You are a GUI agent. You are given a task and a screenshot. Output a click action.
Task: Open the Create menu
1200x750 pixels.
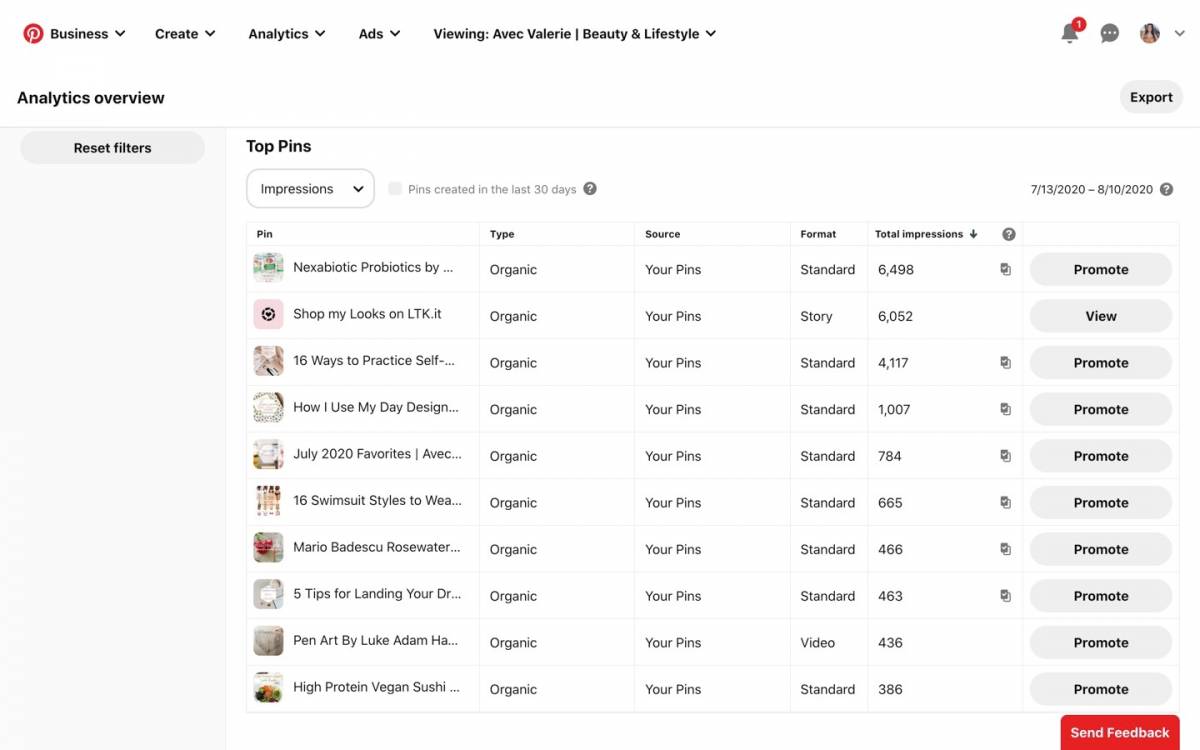pyautogui.click(x=185, y=34)
